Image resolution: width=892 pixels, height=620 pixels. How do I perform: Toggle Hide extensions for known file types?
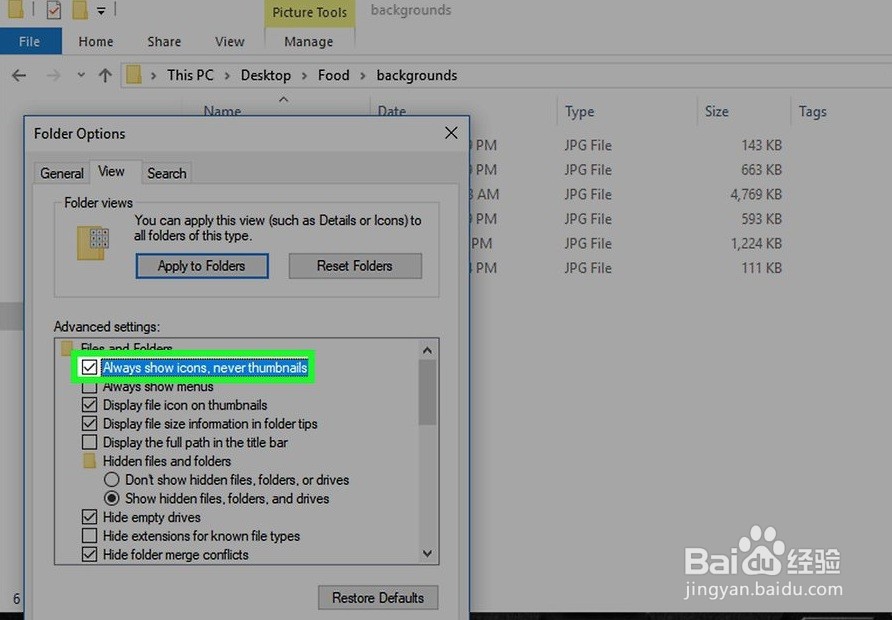tap(89, 536)
